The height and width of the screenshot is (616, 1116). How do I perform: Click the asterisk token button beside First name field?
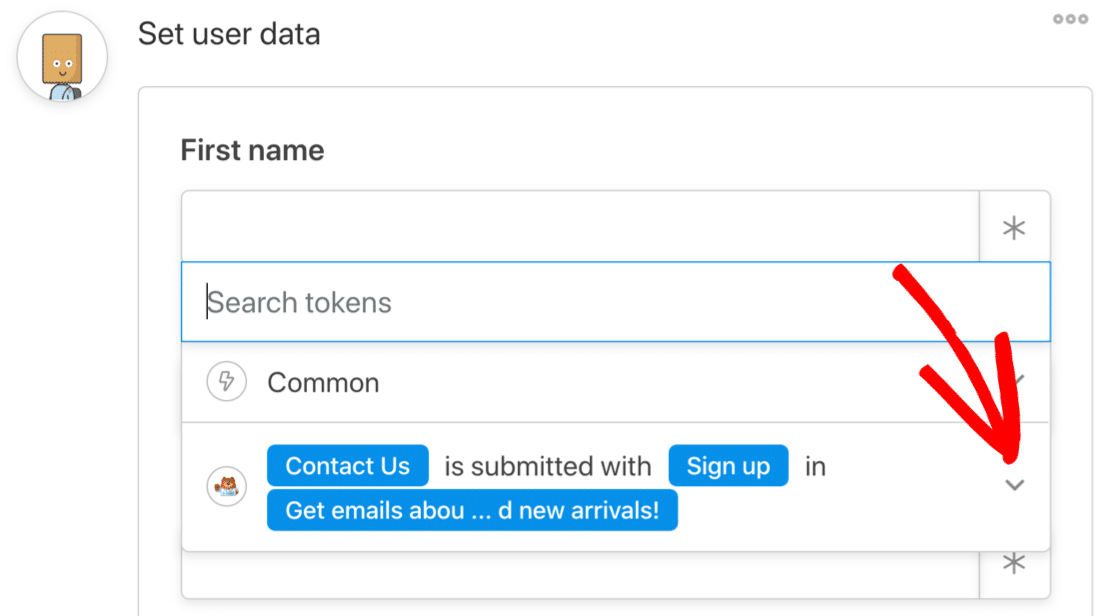click(1014, 228)
